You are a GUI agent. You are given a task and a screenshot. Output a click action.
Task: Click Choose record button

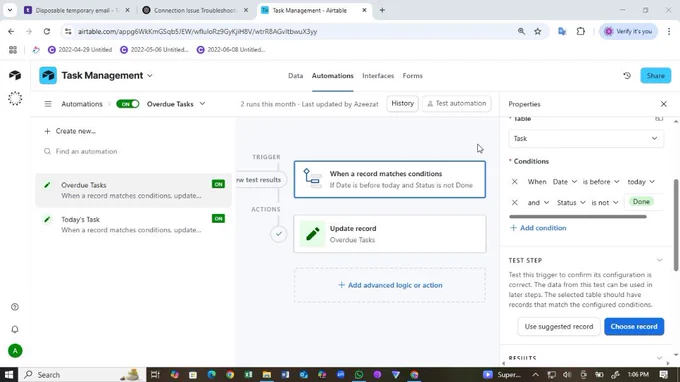click(x=634, y=326)
